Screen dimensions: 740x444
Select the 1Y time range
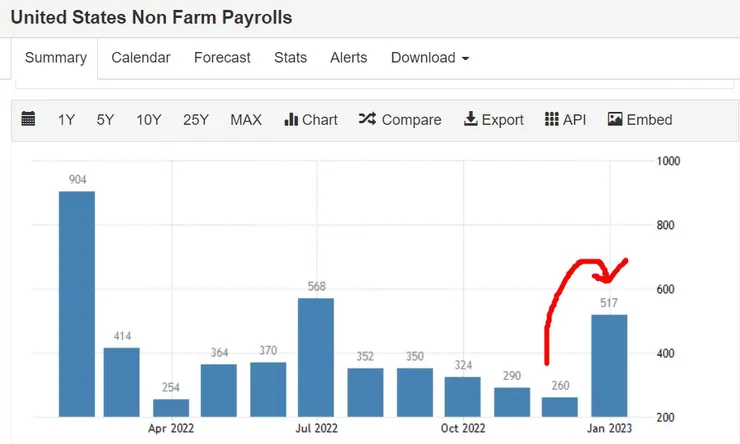[x=67, y=120]
